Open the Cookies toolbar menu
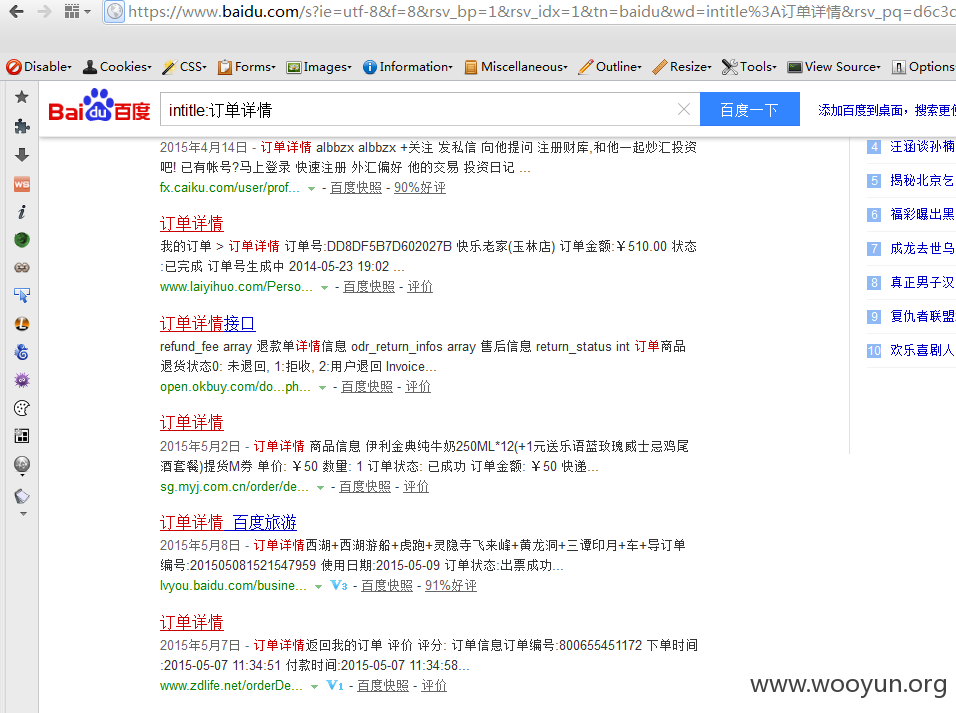Image resolution: width=956 pixels, height=713 pixels. [x=117, y=66]
